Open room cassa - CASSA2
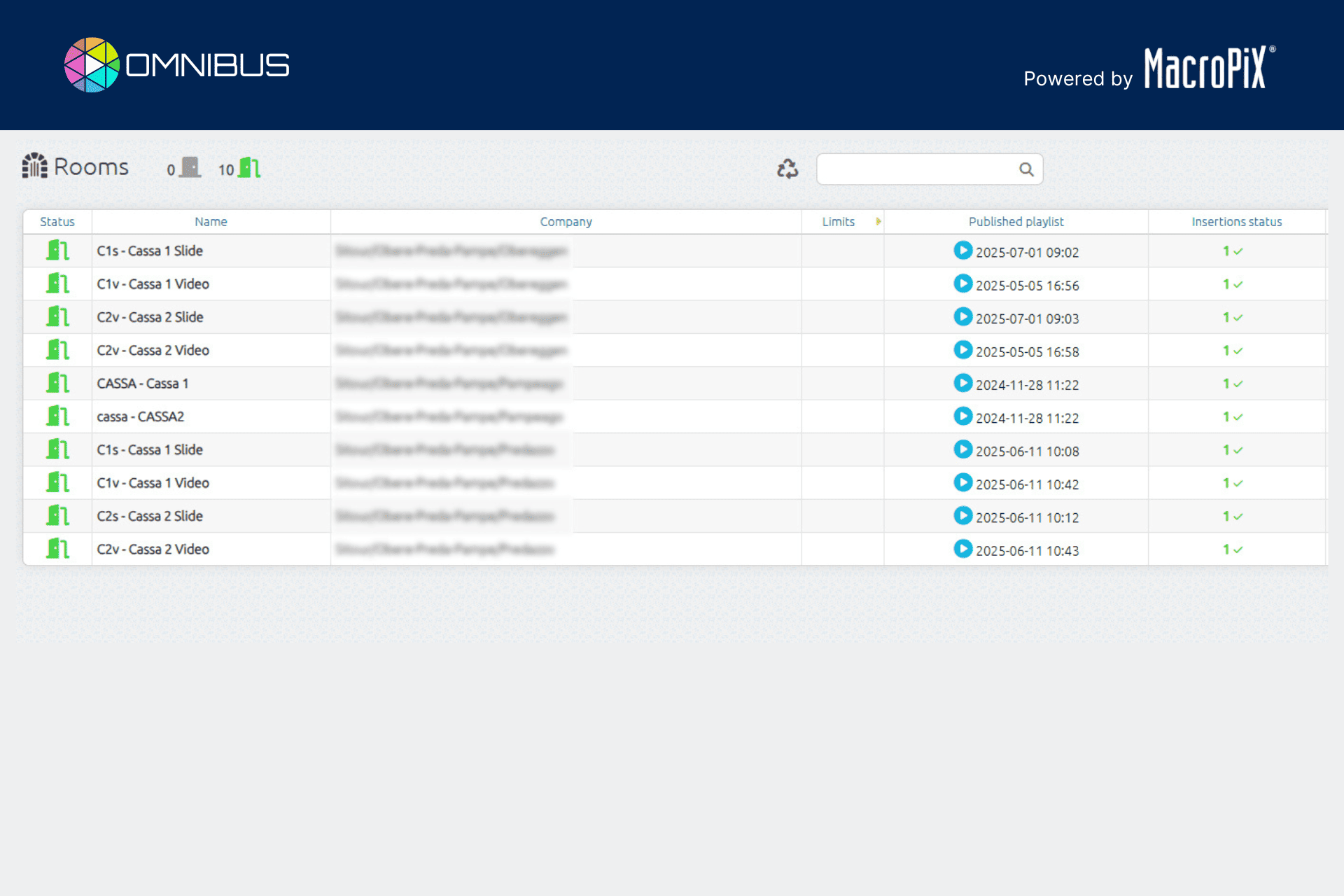Viewport: 1344px width, 896px height. [x=141, y=416]
